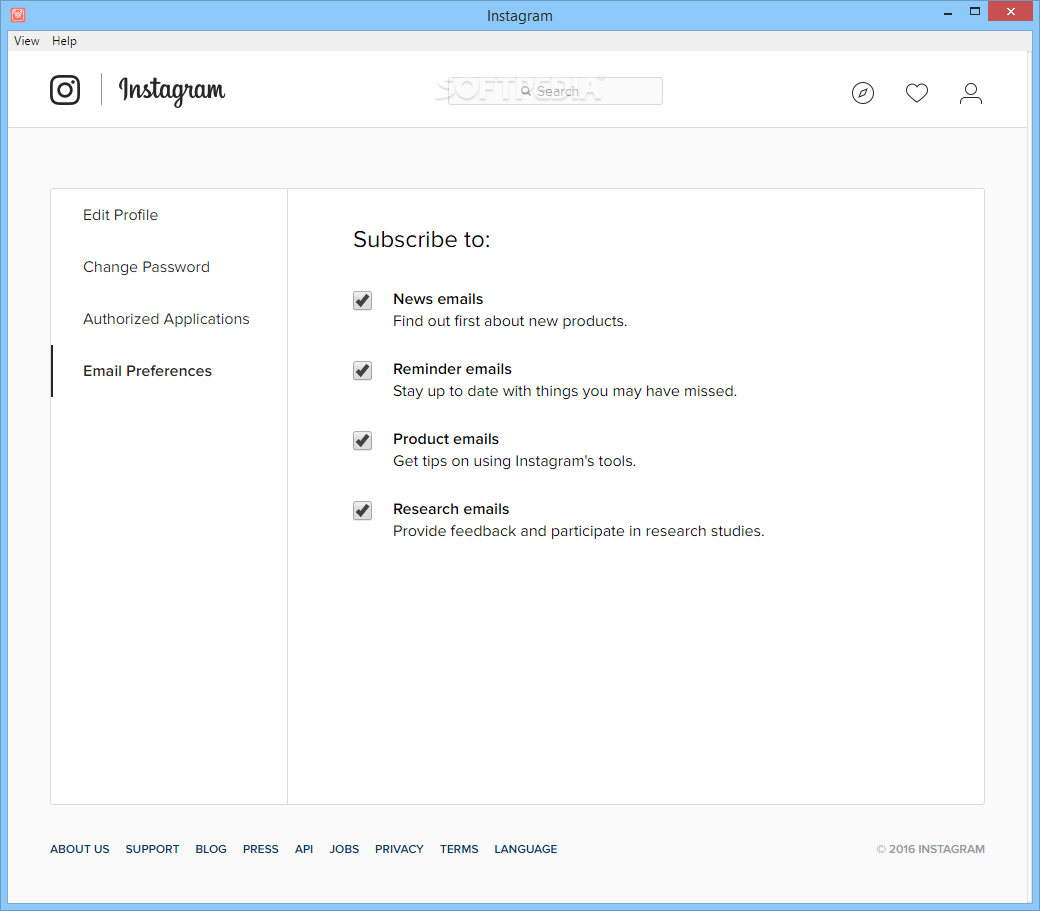Open the Explore compass icon
The width and height of the screenshot is (1040, 911).
862,93
